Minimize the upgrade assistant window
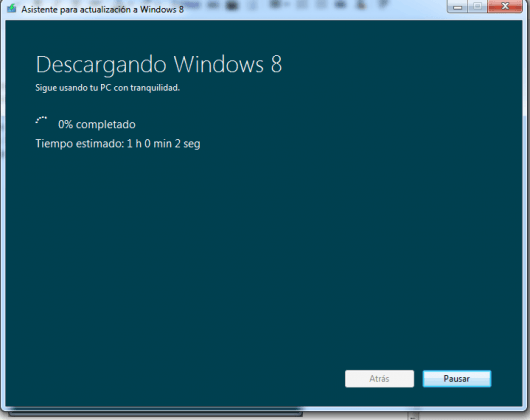 click(x=457, y=6)
